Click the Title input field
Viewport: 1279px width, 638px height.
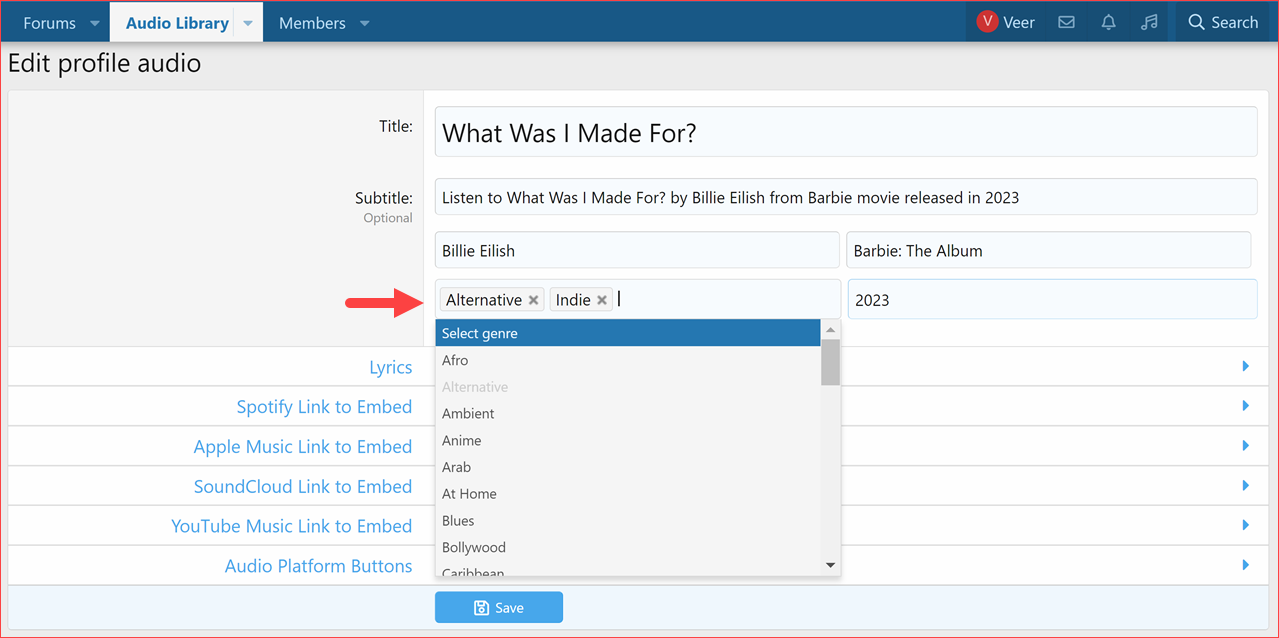845,132
